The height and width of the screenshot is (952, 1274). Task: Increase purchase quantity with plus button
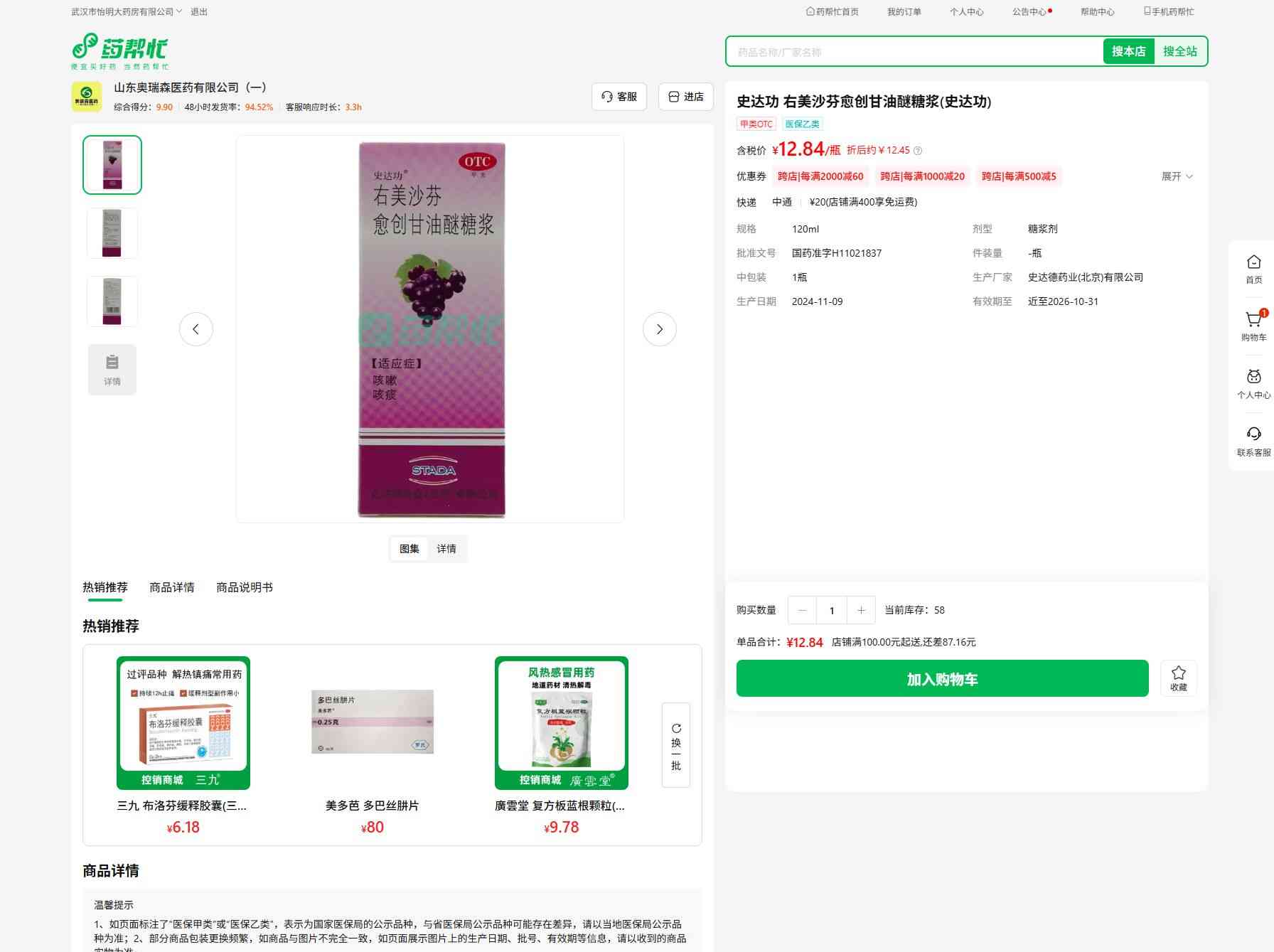[x=861, y=610]
